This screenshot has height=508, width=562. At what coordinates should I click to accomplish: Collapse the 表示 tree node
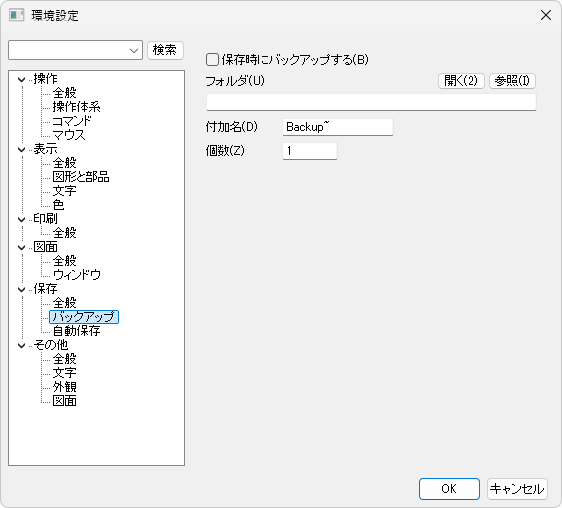pos(22,149)
